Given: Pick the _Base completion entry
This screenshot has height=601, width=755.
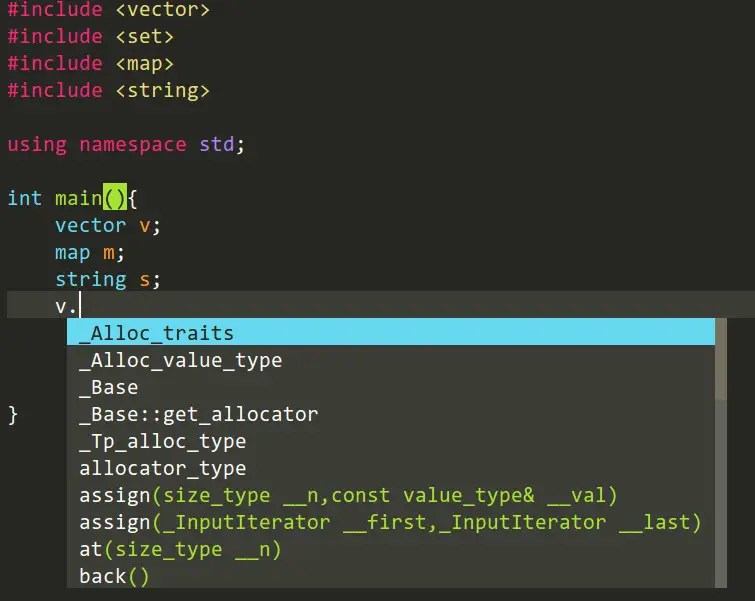Looking at the screenshot, I should click(391, 387).
